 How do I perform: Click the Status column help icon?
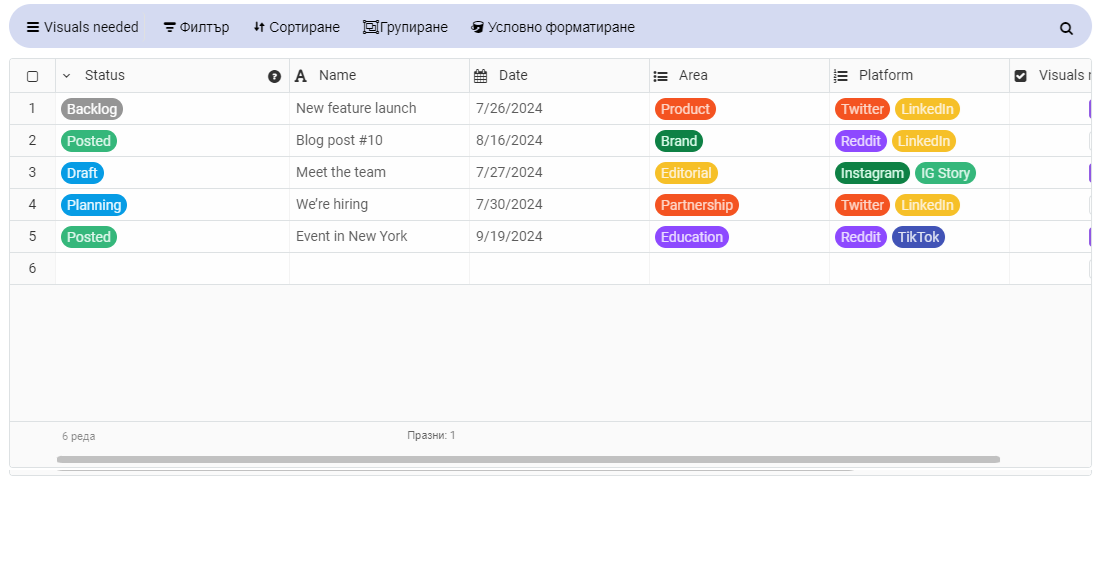pyautogui.click(x=275, y=77)
